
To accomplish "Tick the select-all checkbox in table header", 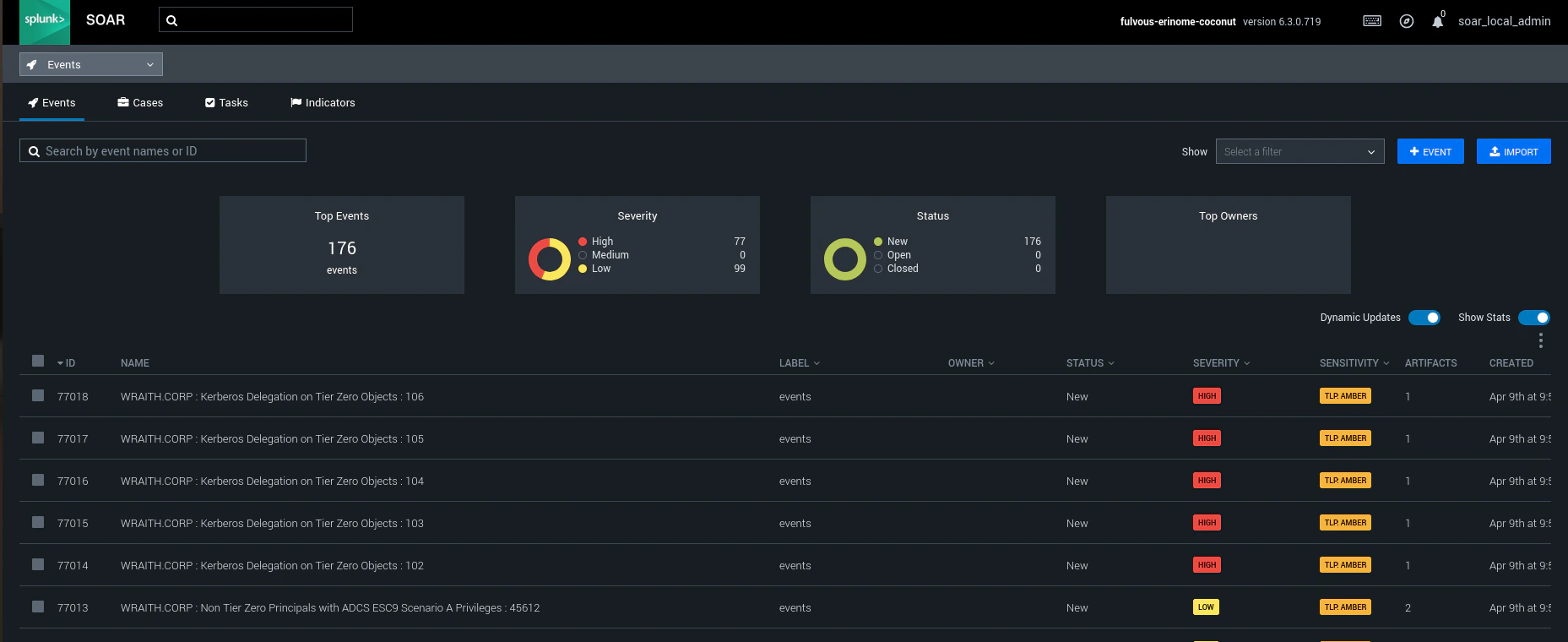I will pos(38,361).
